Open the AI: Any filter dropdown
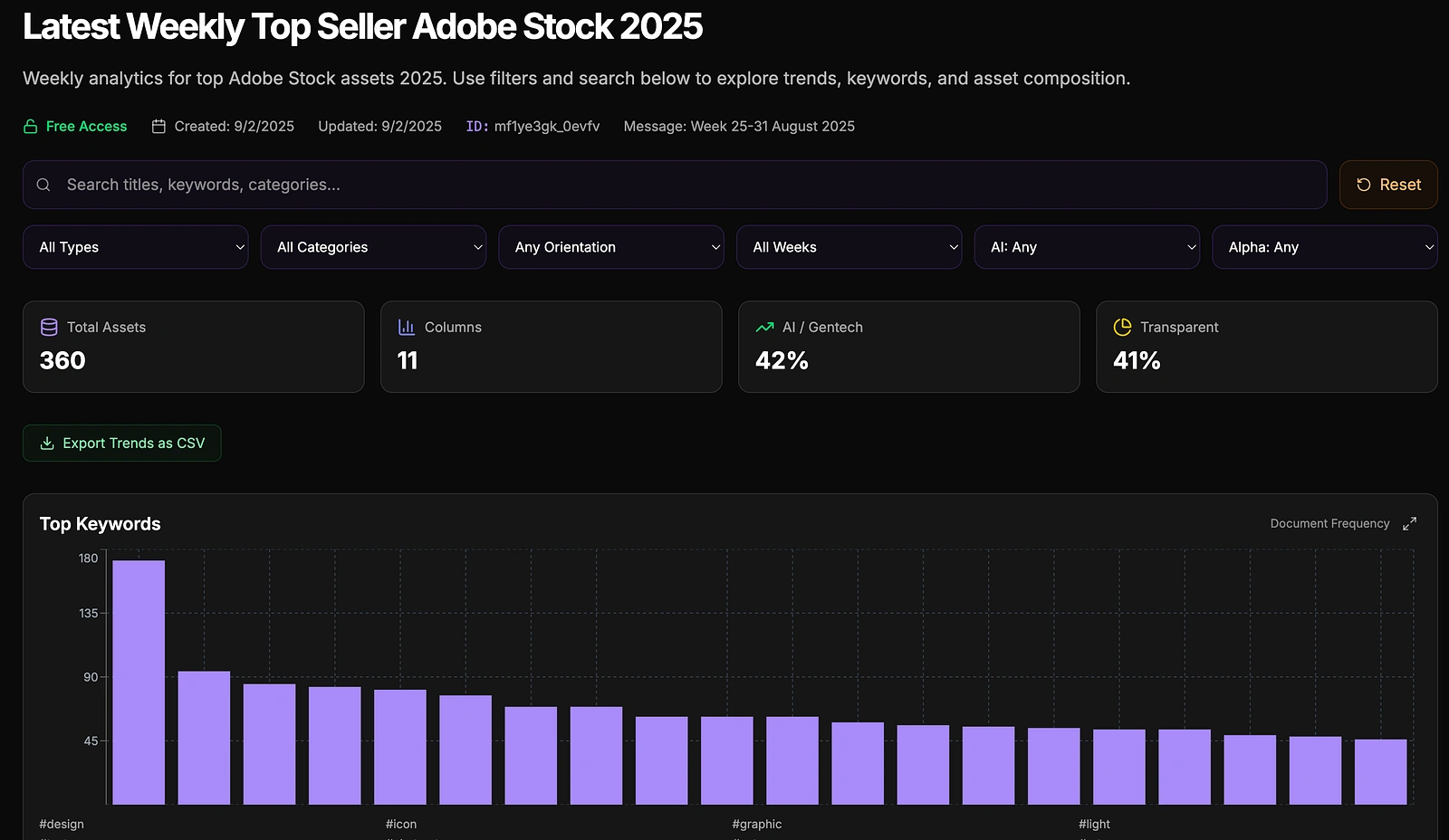1449x840 pixels. point(1087,247)
